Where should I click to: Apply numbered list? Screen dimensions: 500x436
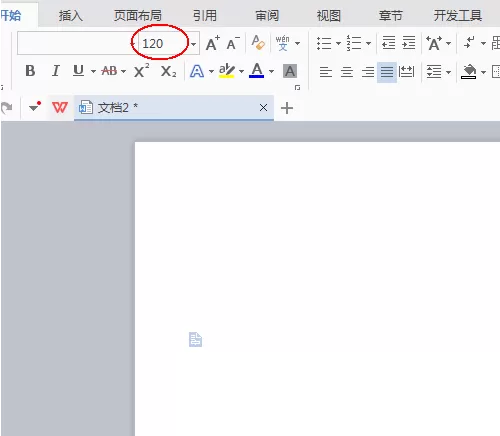(x=354, y=43)
